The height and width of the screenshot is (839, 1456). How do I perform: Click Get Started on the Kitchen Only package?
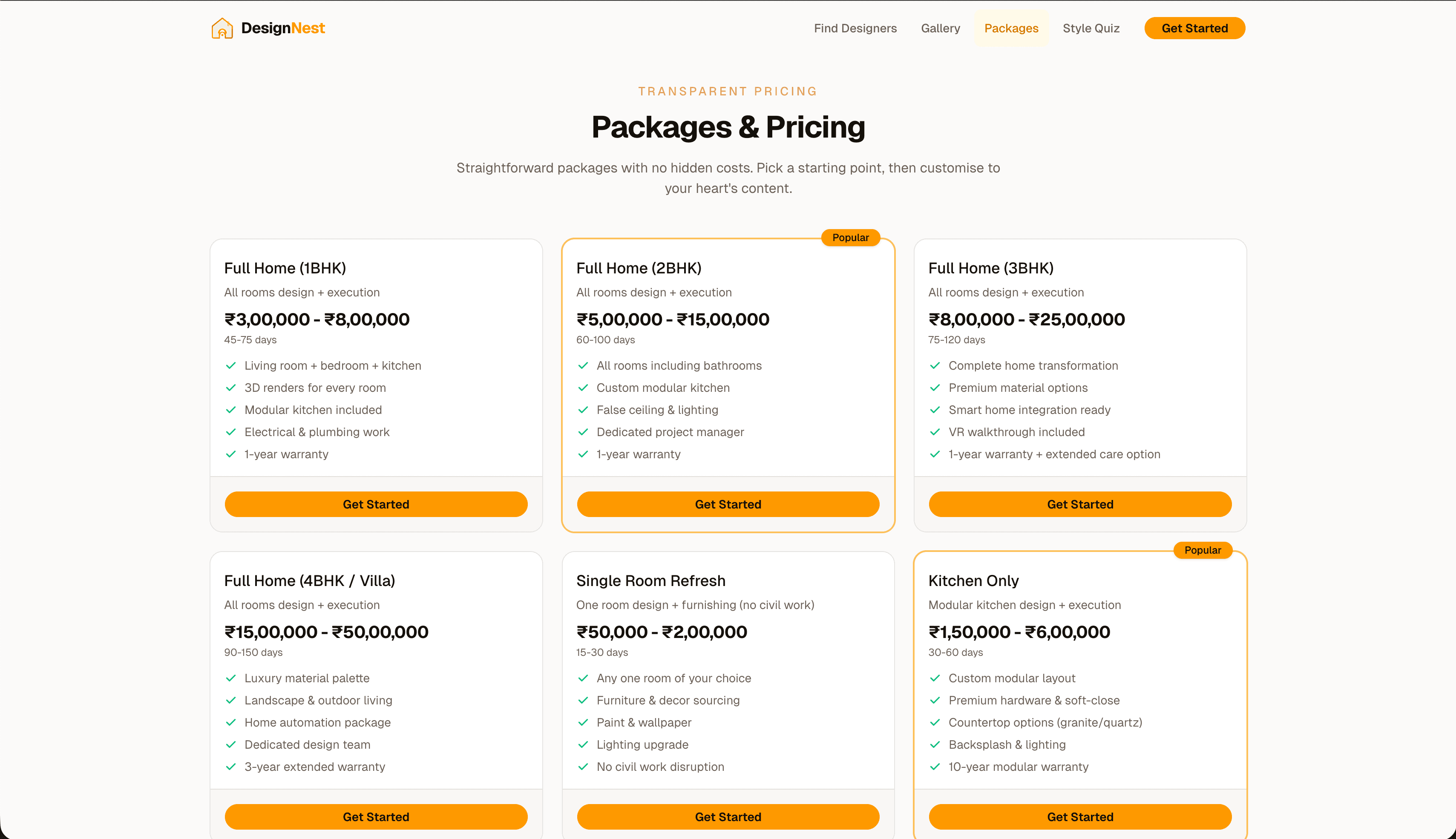coord(1080,816)
